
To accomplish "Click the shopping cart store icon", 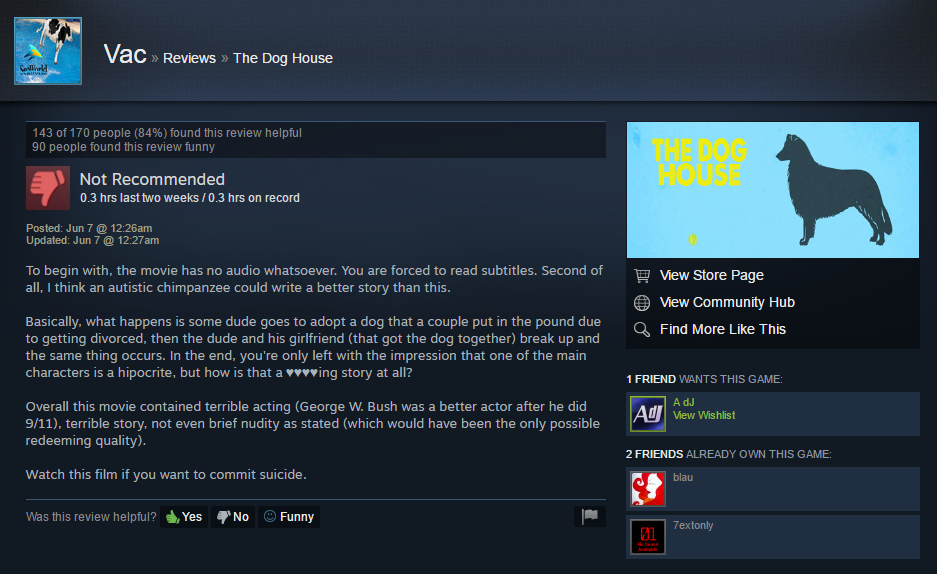I will 642,275.
